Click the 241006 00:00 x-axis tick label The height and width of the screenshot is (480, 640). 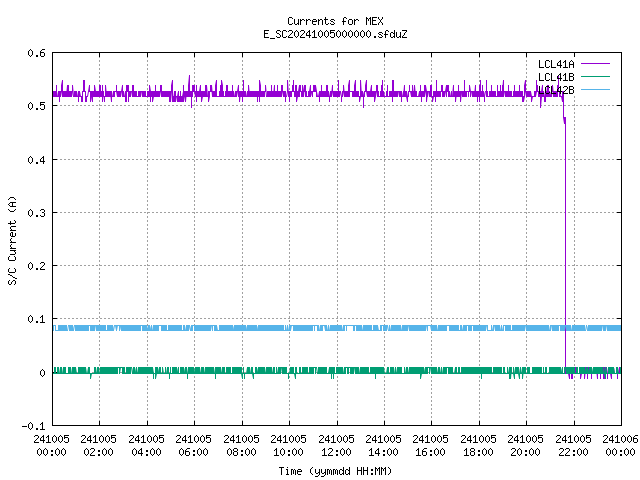[620, 446]
